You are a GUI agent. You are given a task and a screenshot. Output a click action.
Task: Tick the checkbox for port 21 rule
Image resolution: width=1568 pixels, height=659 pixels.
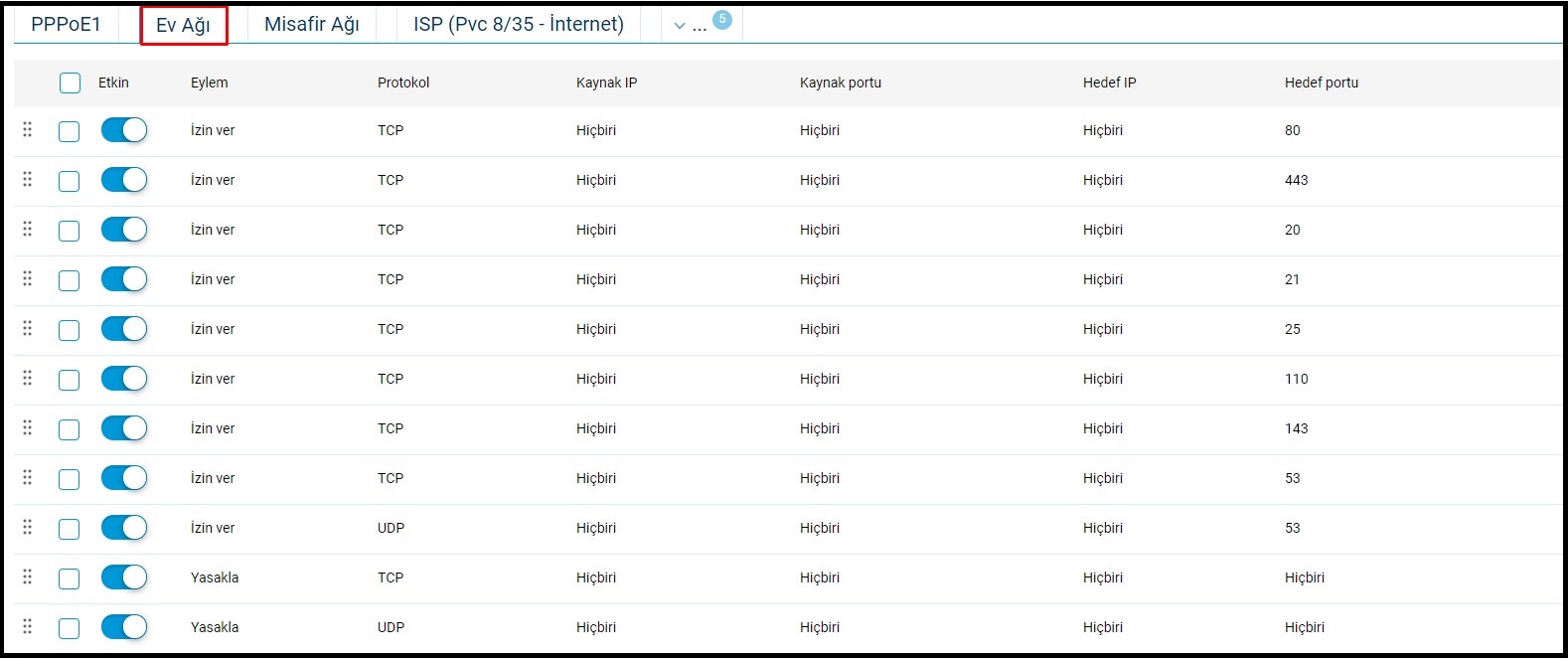coord(69,280)
